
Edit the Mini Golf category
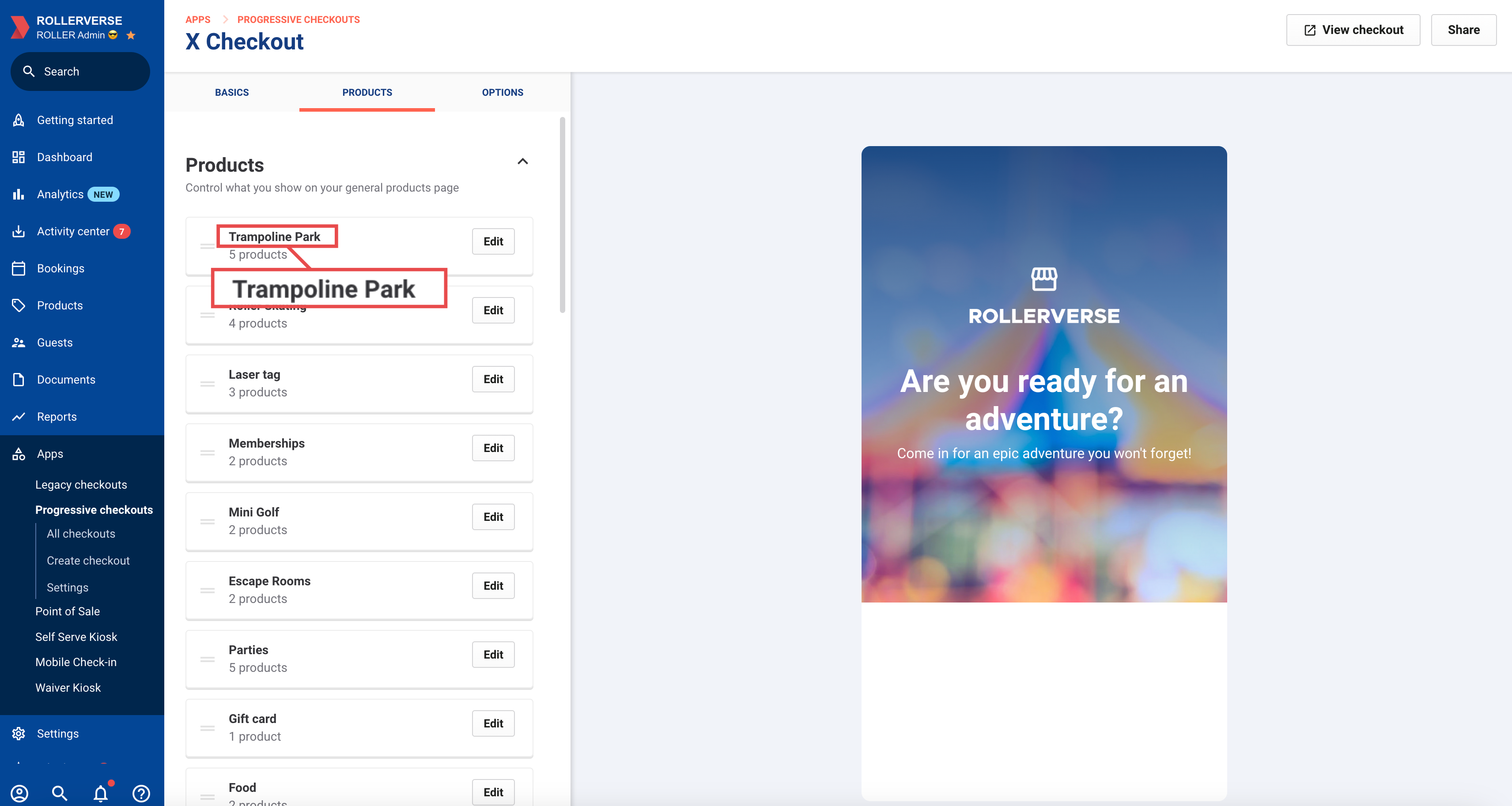(493, 517)
